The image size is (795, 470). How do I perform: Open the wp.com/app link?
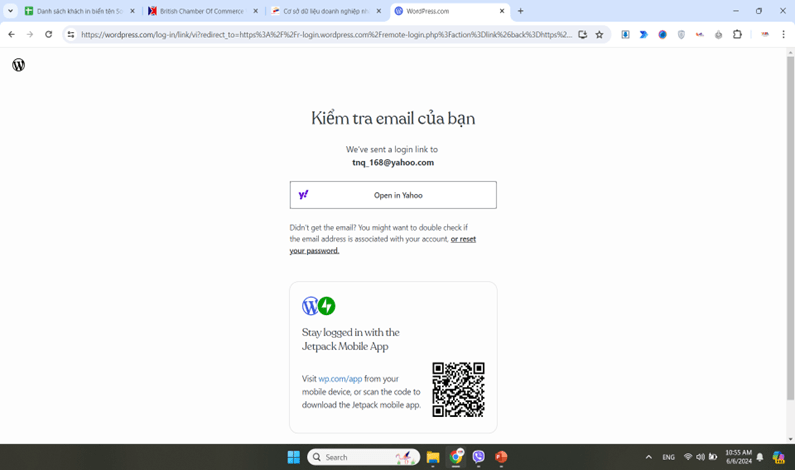pyautogui.click(x=340, y=379)
